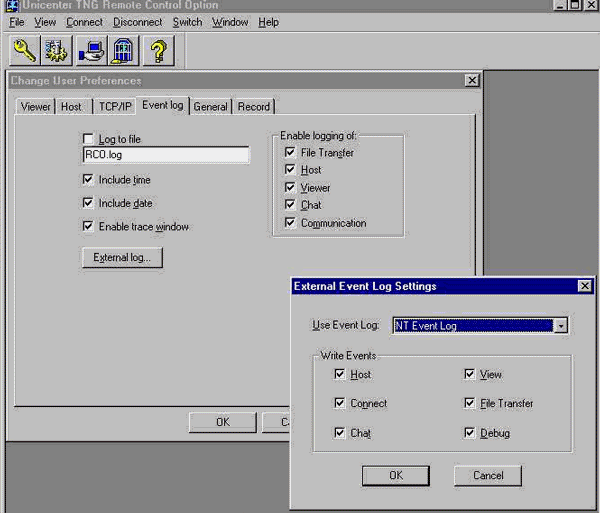Image resolution: width=600 pixels, height=513 pixels.
Task: Click the building icon in toolbar
Action: tap(123, 50)
